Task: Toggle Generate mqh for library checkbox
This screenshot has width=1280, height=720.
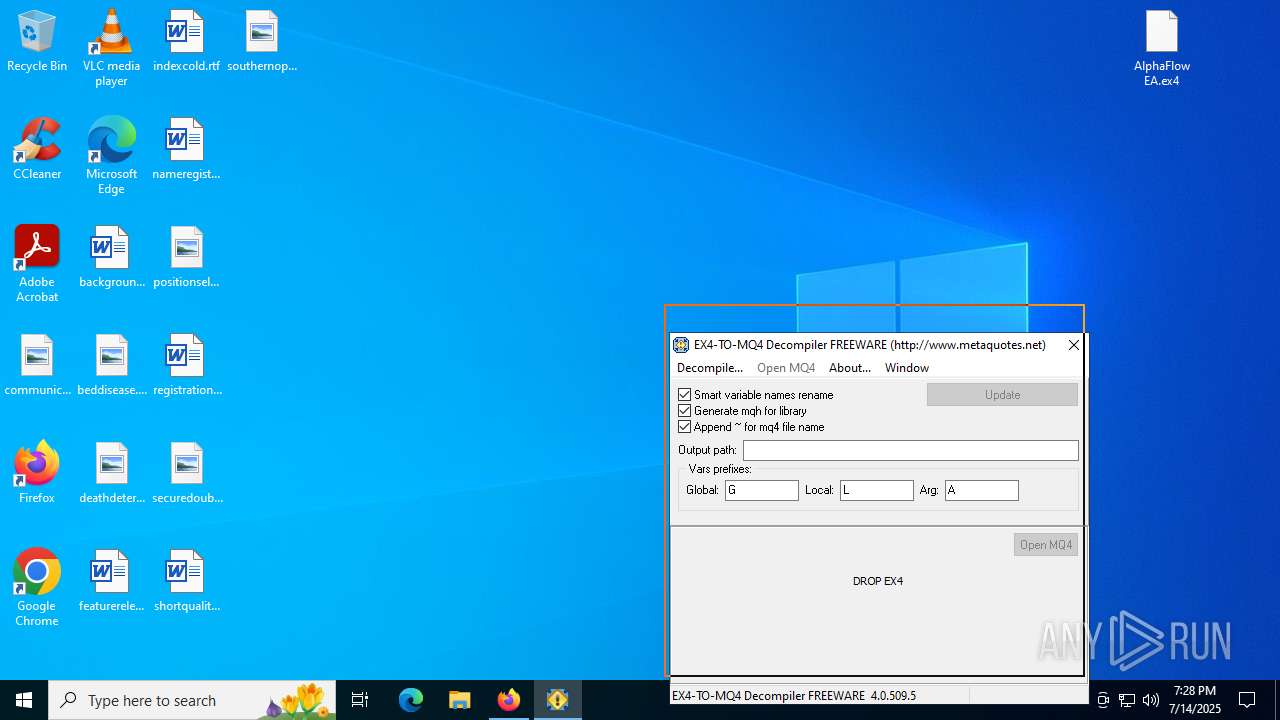Action: pos(685,411)
